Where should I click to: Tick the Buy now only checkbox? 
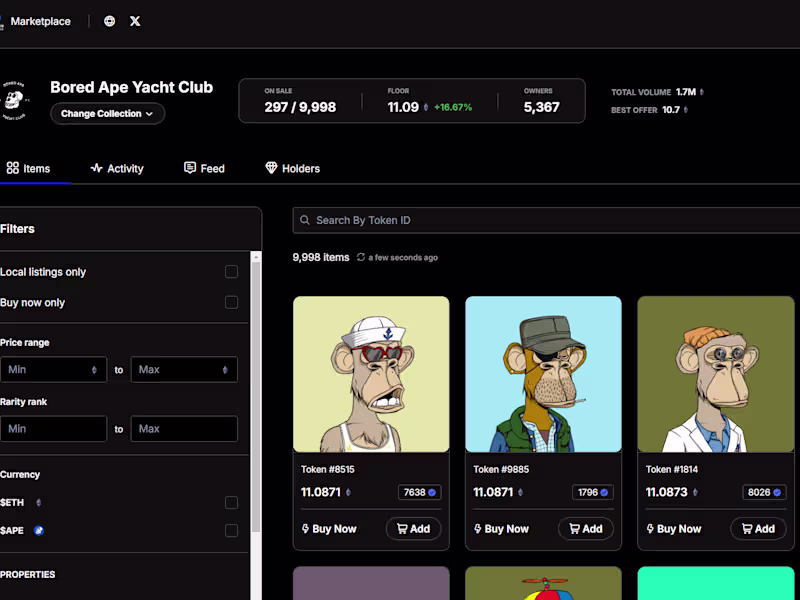pos(231,303)
